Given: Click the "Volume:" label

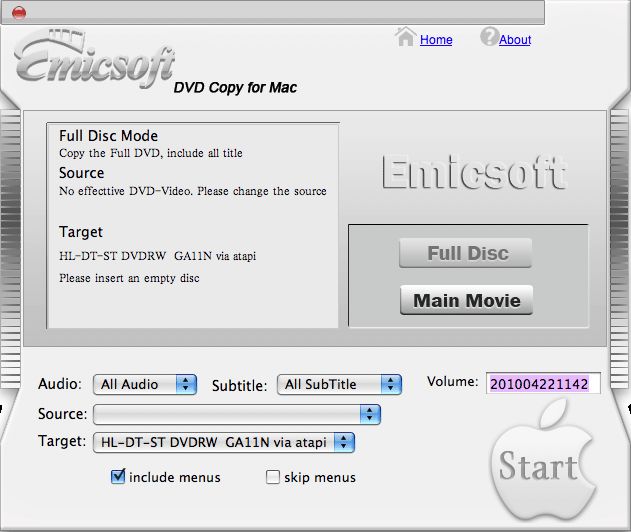Looking at the screenshot, I should tap(453, 381).
